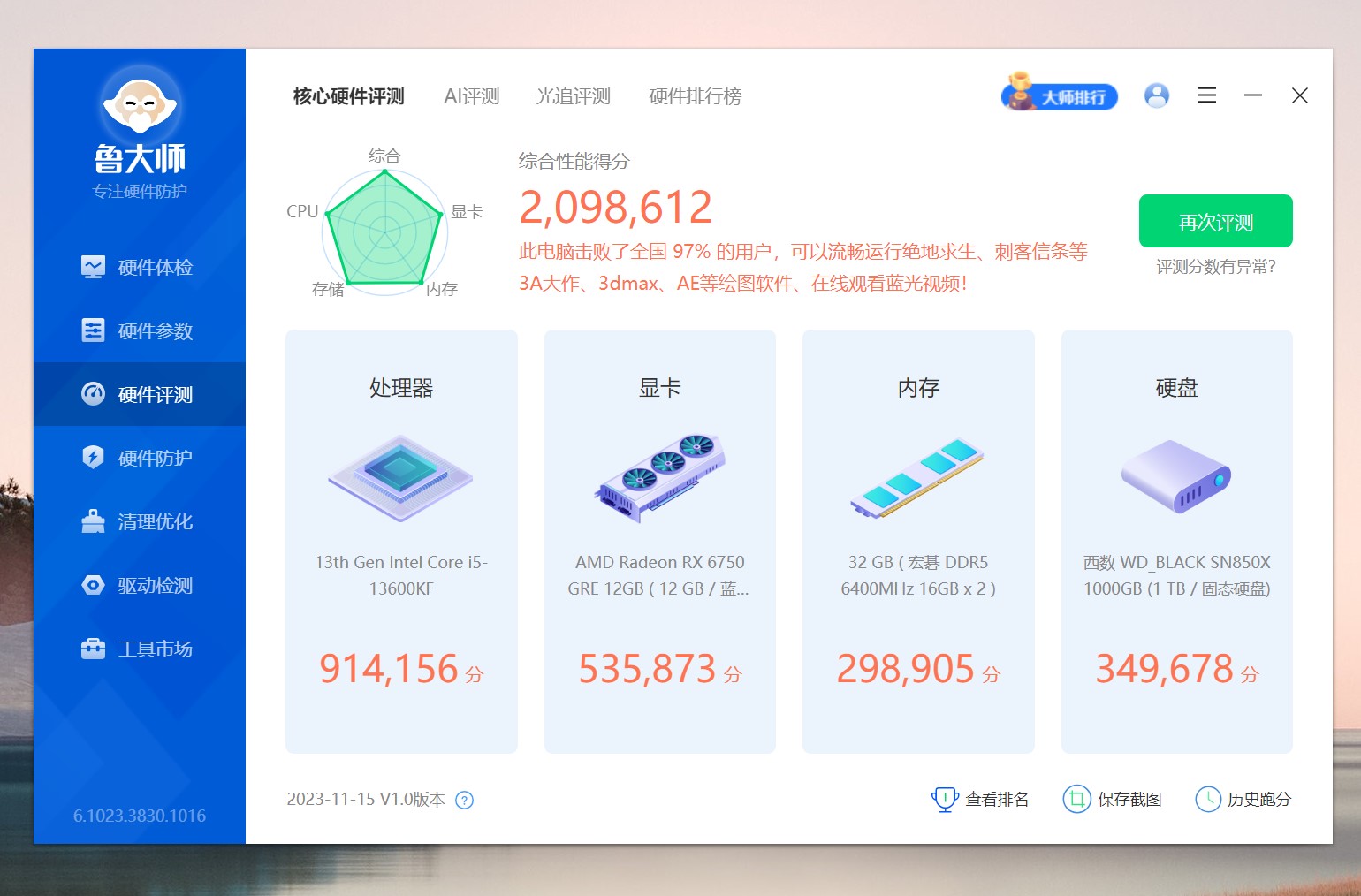
Task: Click the 硬件体检 monitor icon
Action: (x=93, y=267)
